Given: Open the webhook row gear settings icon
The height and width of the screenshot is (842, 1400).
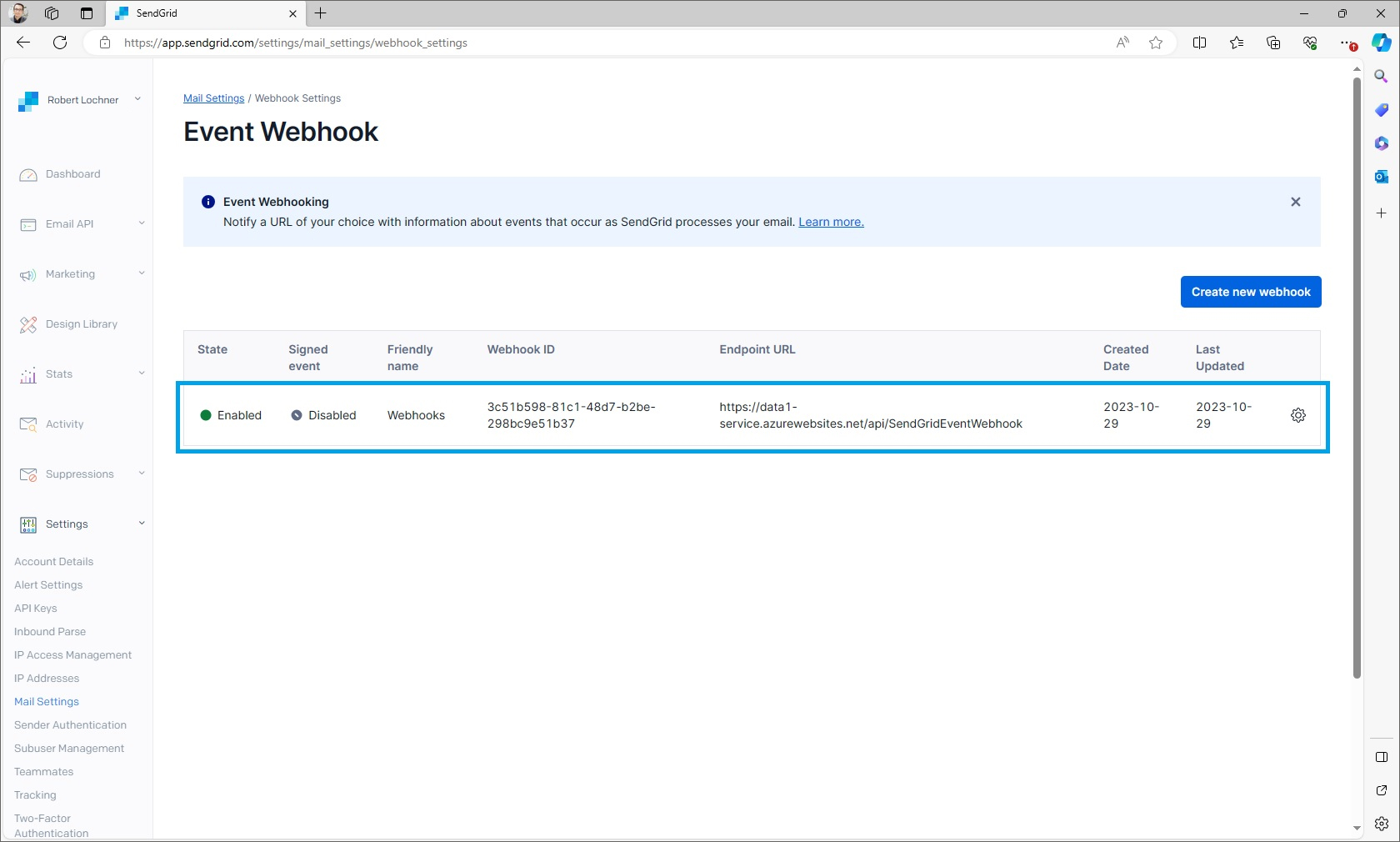Looking at the screenshot, I should pyautogui.click(x=1297, y=415).
